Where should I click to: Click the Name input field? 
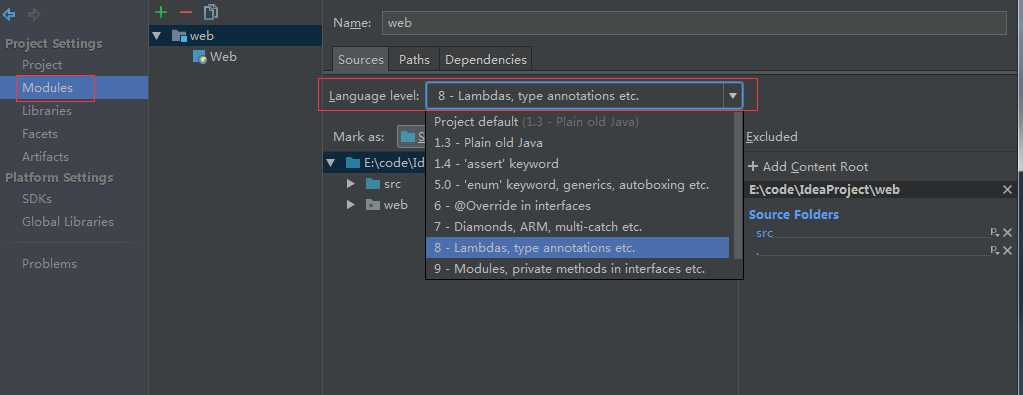tap(694, 23)
